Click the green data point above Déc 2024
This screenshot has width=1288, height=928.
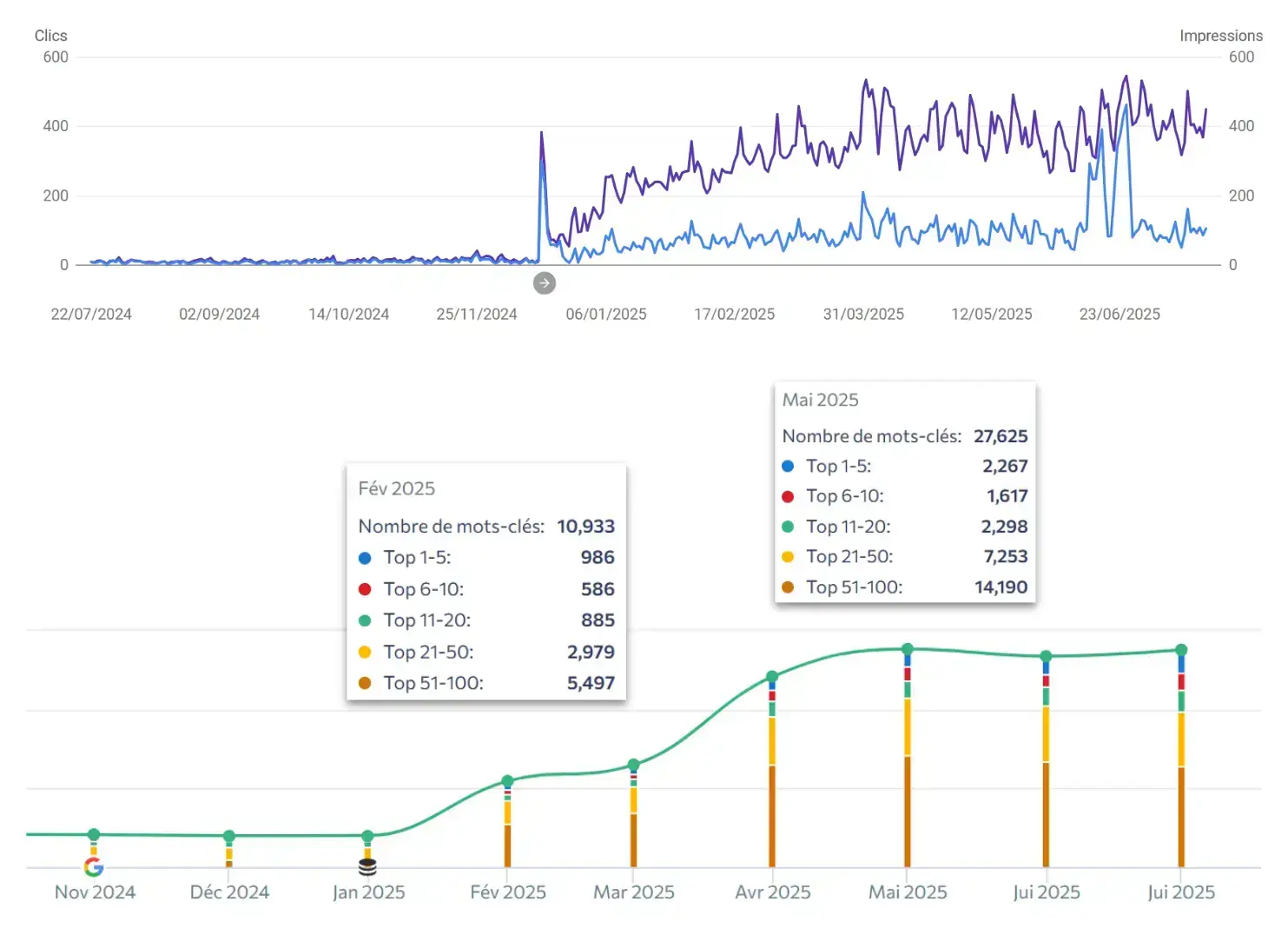pos(229,836)
